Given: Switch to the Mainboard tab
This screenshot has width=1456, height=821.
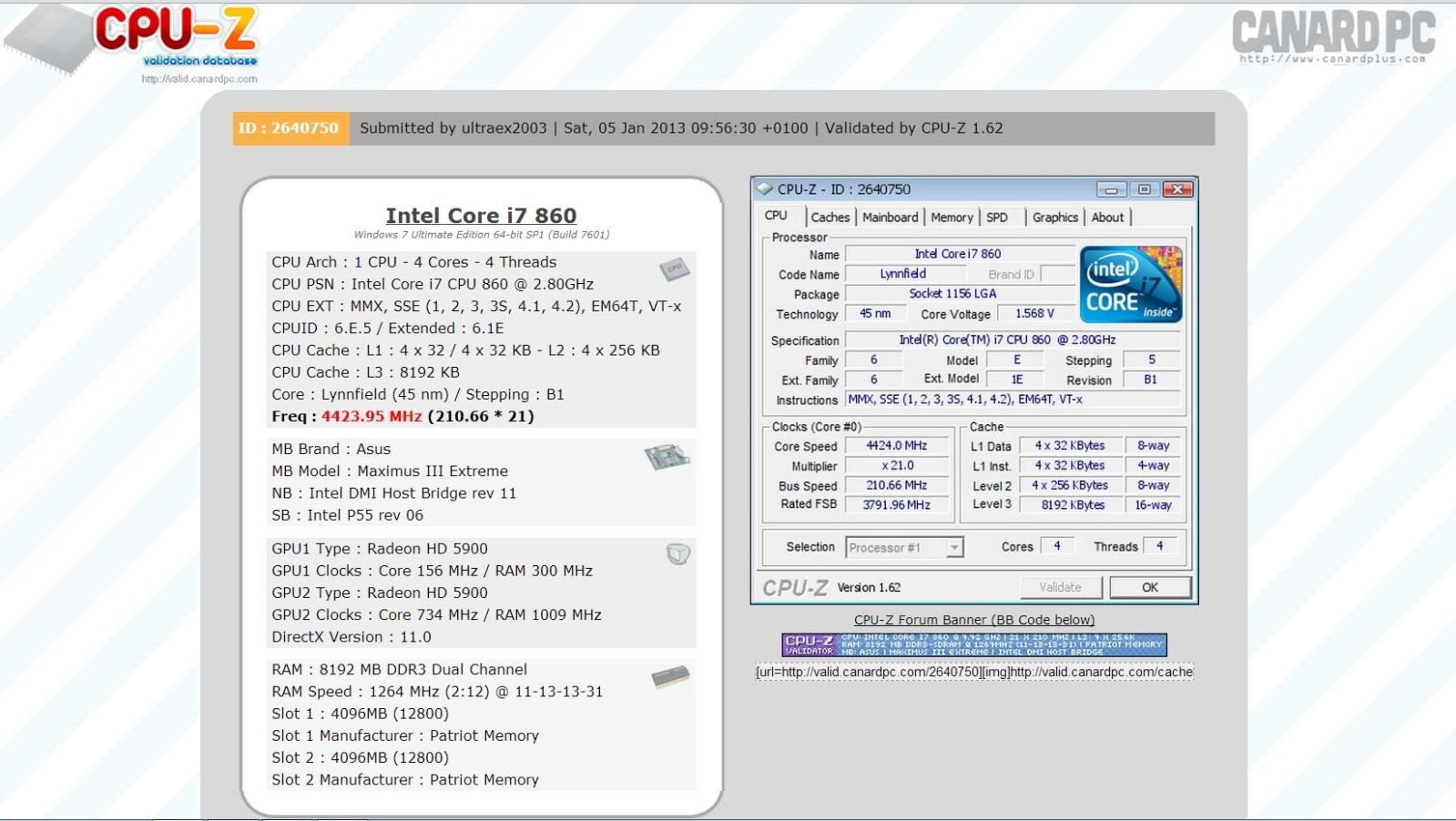Looking at the screenshot, I should point(890,218).
